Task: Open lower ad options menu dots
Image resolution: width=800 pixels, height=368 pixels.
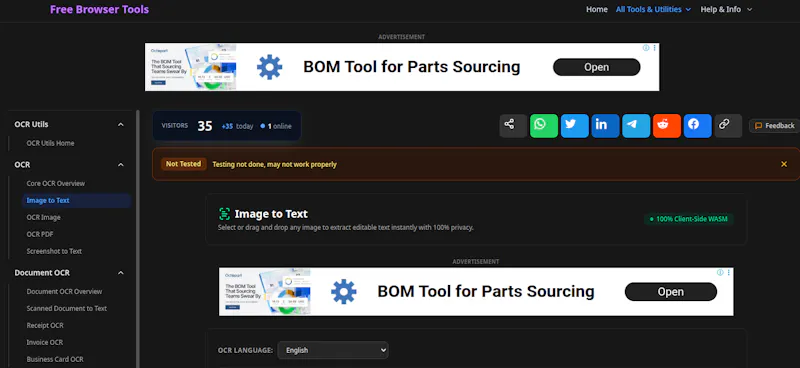Action: [729, 273]
